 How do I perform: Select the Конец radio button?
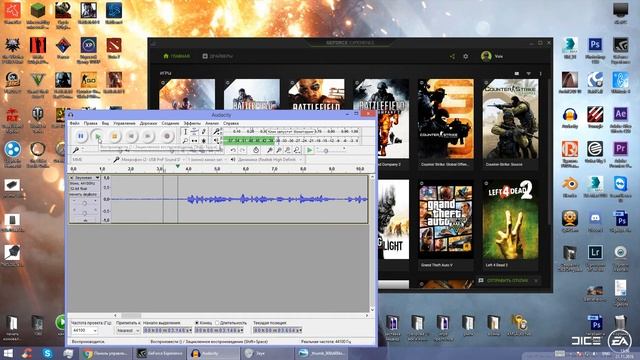197,322
